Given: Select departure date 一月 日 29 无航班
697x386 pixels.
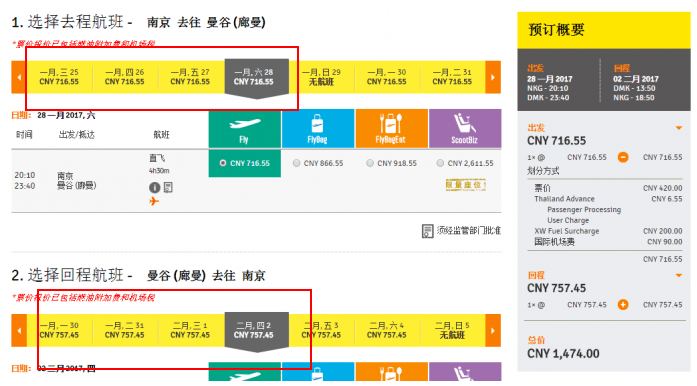Looking at the screenshot, I should pos(321,77).
